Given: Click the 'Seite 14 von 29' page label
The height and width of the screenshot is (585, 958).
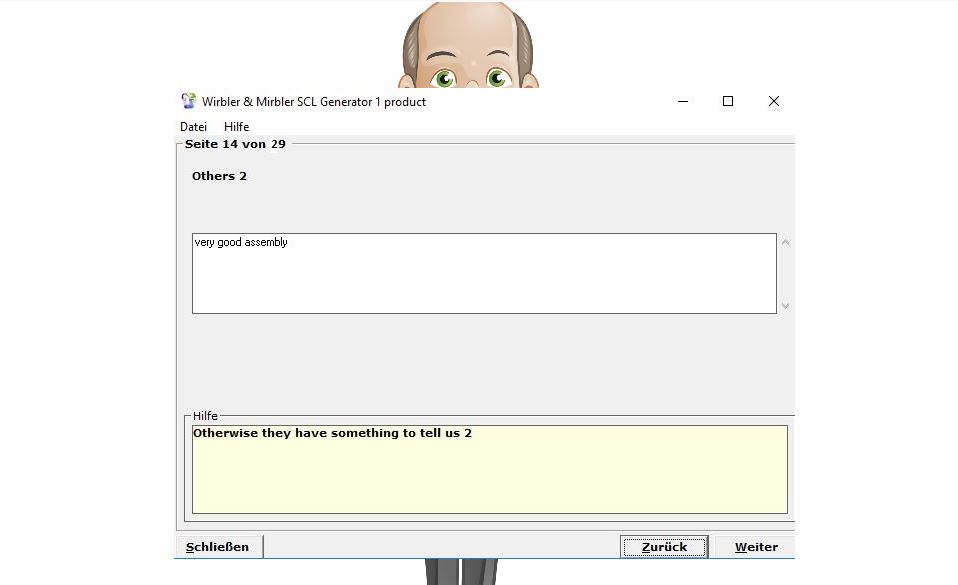Looking at the screenshot, I should coord(235,144).
